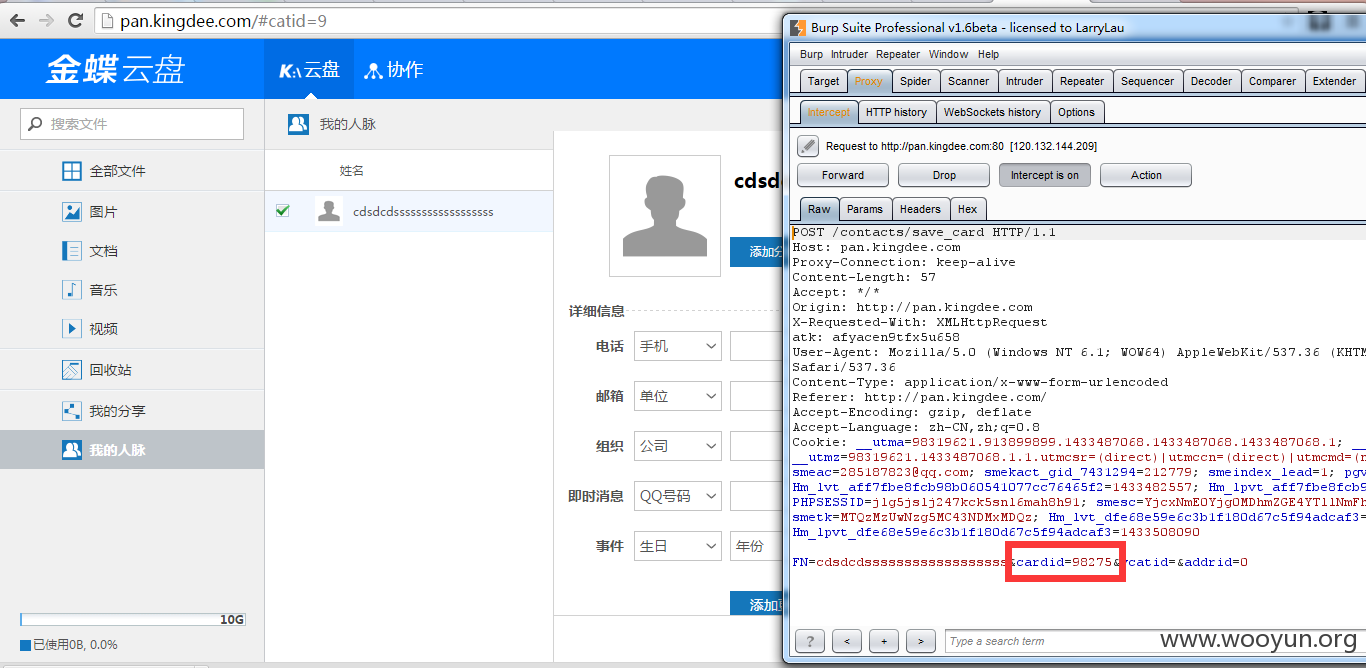This screenshot has width=1366, height=668.
Task: Switch to the Params view tab
Action: point(864,209)
